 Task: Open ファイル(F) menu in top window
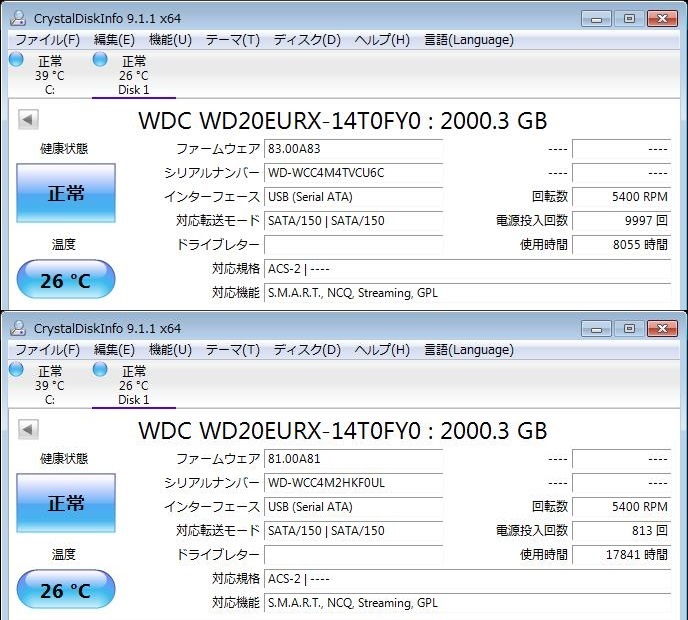(47, 40)
